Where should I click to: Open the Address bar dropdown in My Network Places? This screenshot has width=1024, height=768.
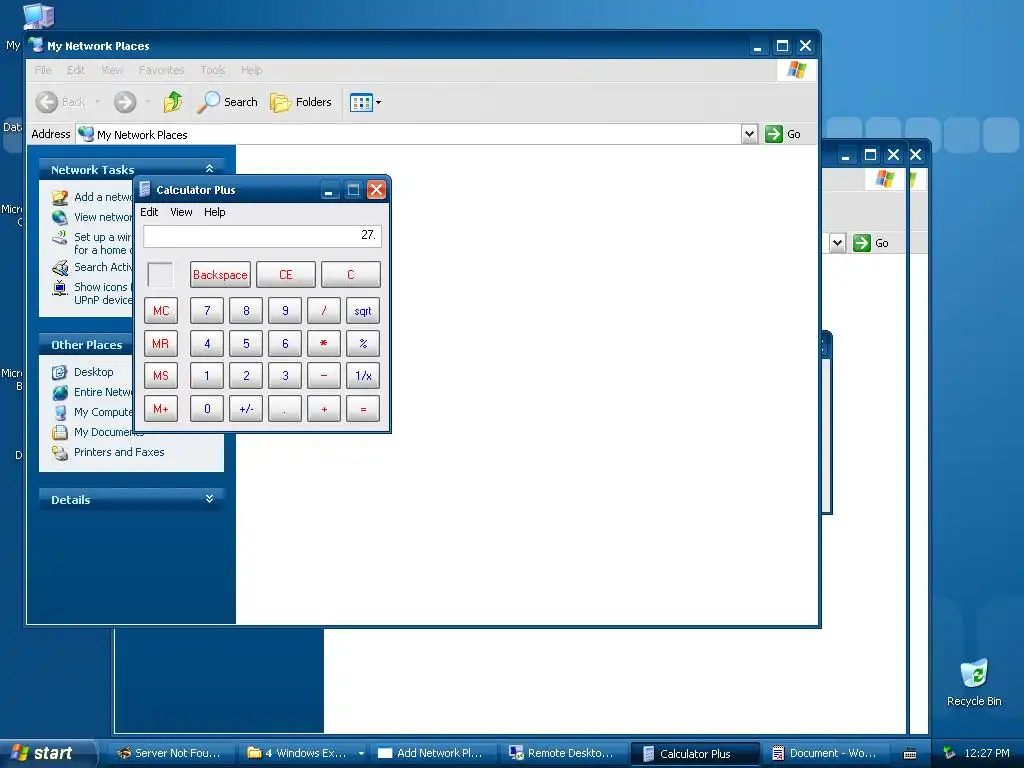pos(750,134)
